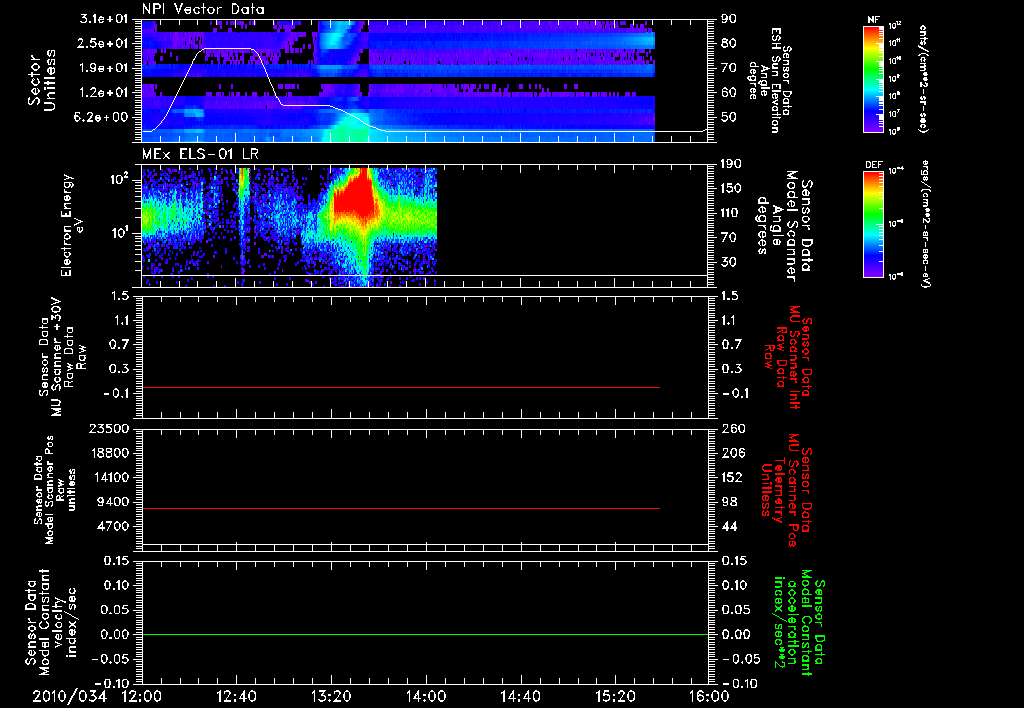The height and width of the screenshot is (708, 1024).
Task: Click the '190' scanner angle tick value
Action: 731,164
